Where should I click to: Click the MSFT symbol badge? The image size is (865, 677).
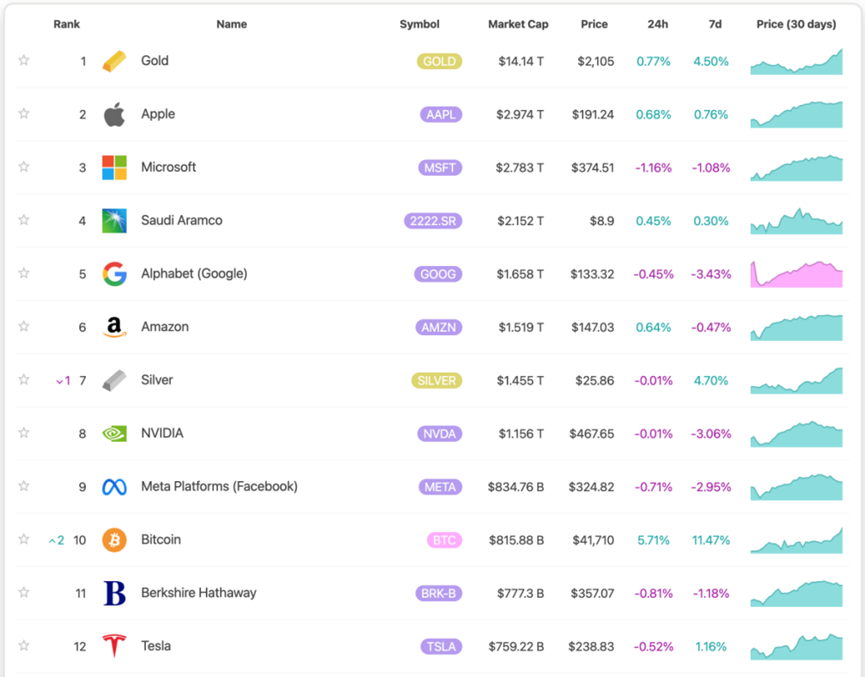tap(440, 168)
